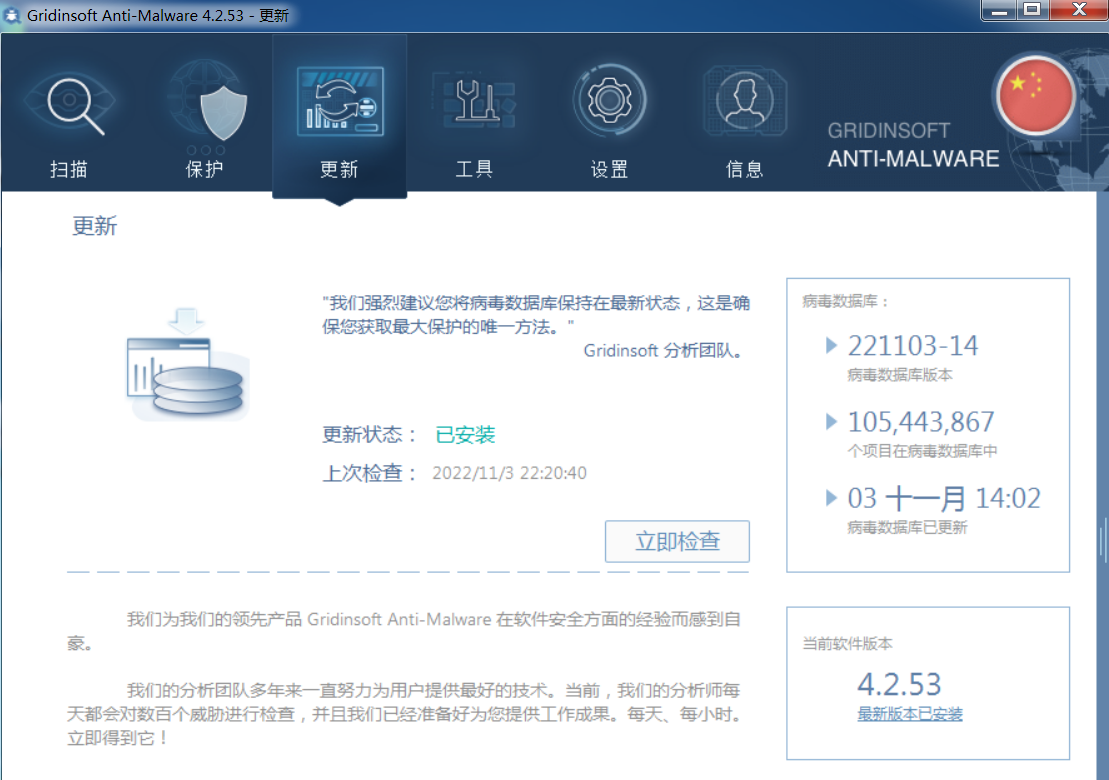Click arrow beside 221103-14 database version

[831, 345]
